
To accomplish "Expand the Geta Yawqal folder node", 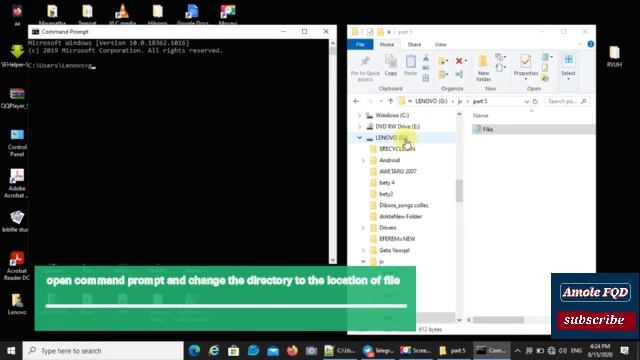I will [x=363, y=250].
